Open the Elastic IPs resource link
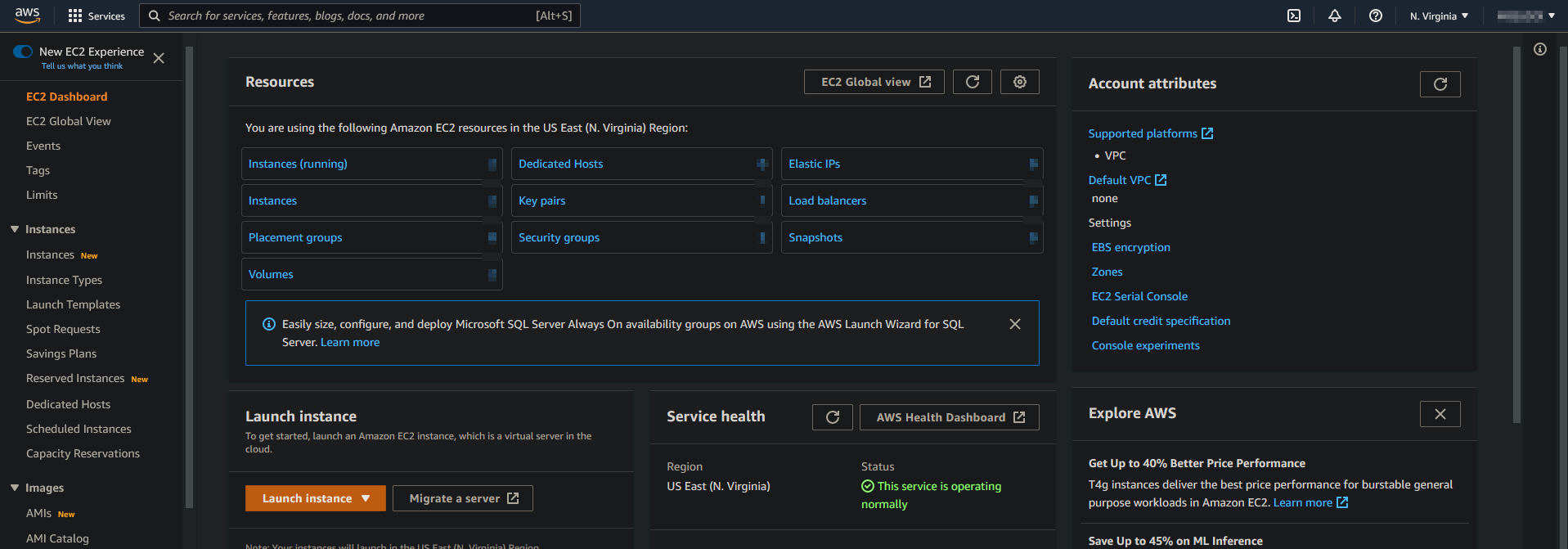 coord(814,164)
